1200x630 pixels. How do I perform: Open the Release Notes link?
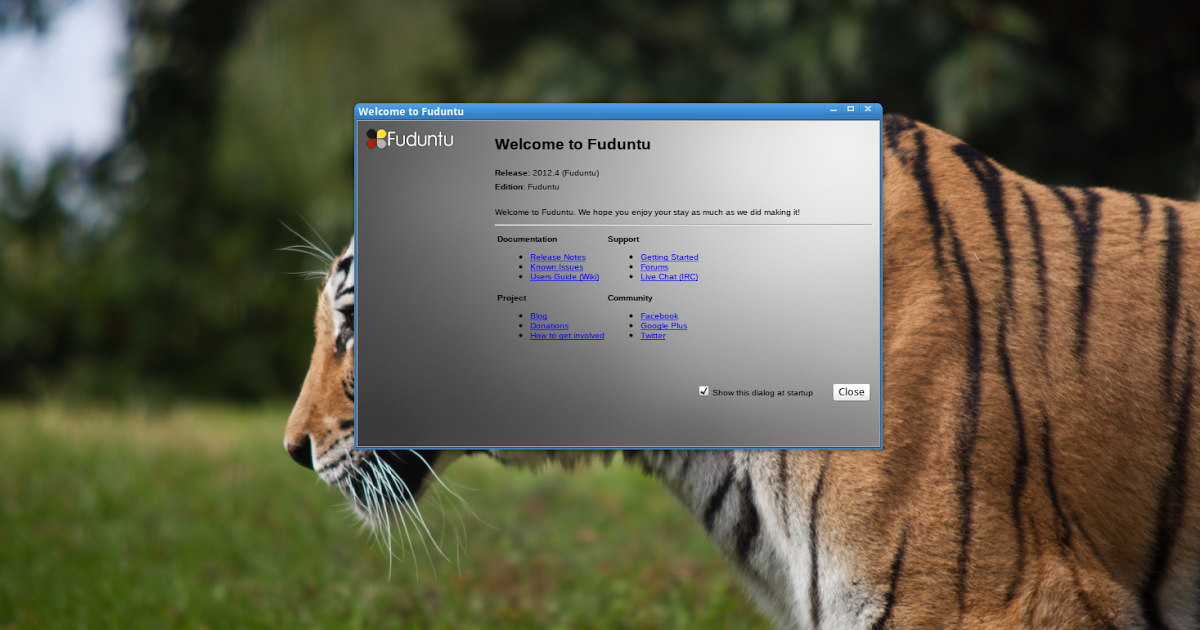click(x=557, y=257)
